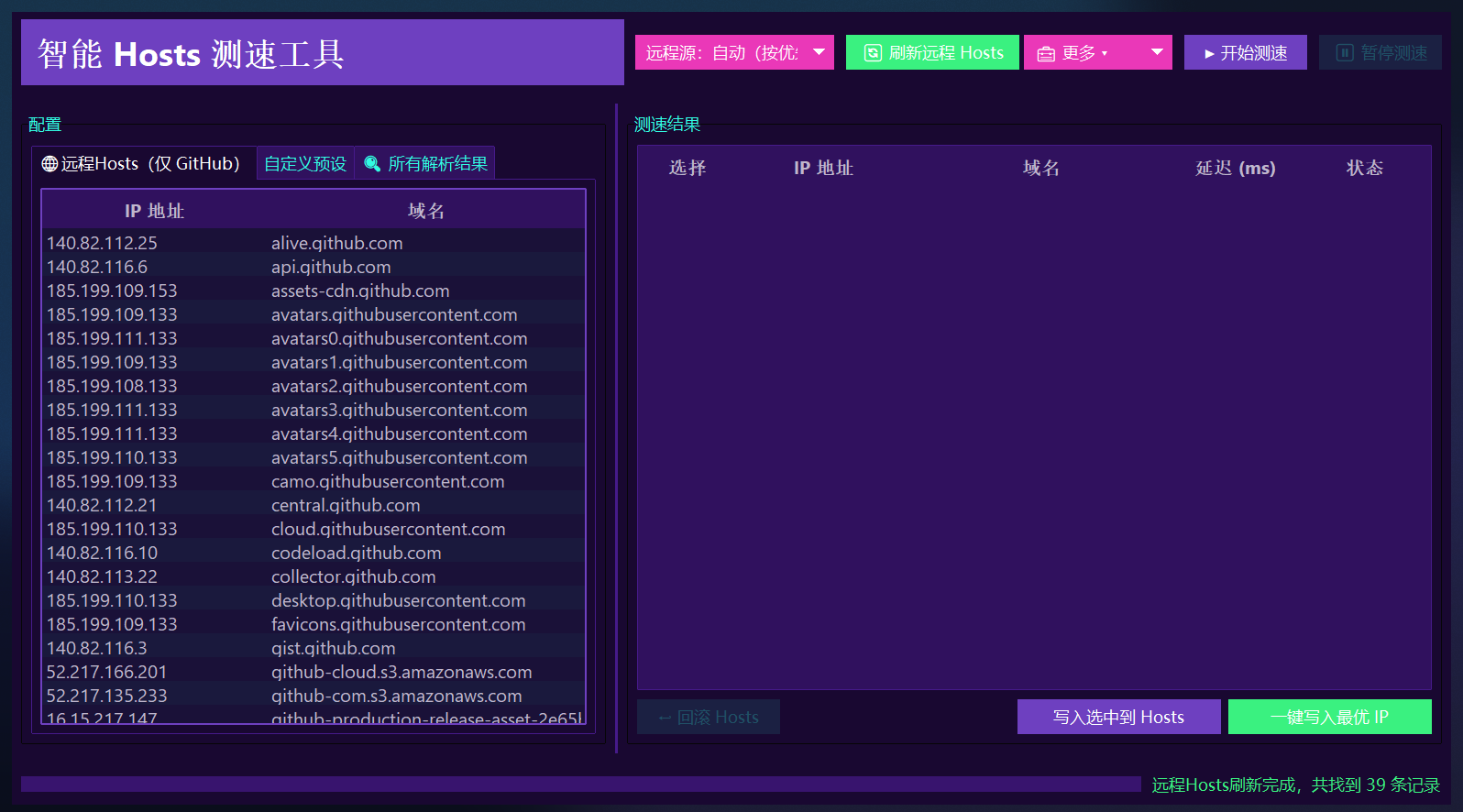1463x812 pixels.
Task: Click the 写入选中到 Hosts button
Action: [x=1118, y=717]
